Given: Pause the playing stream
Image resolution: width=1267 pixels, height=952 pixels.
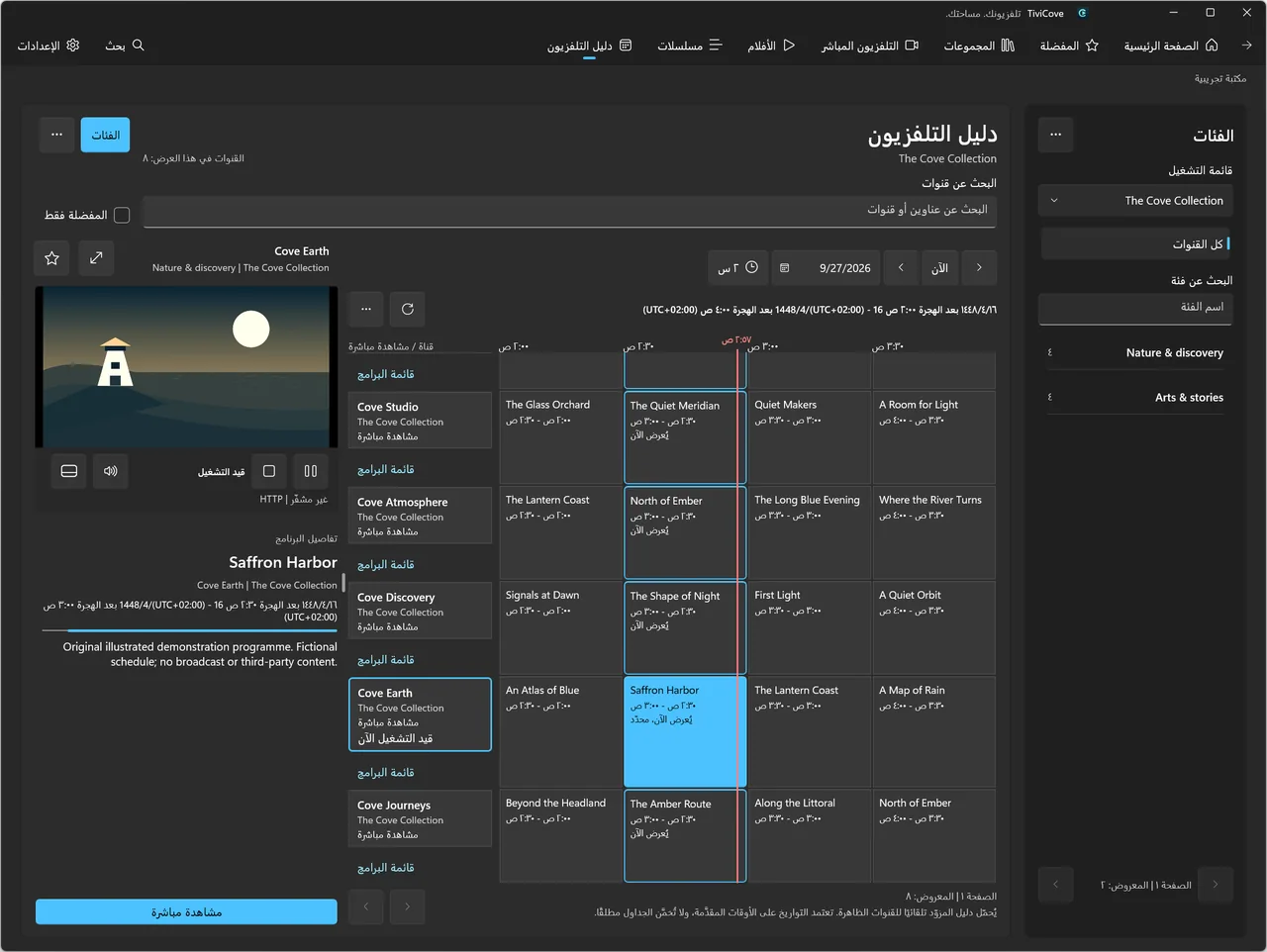Looking at the screenshot, I should 311,471.
